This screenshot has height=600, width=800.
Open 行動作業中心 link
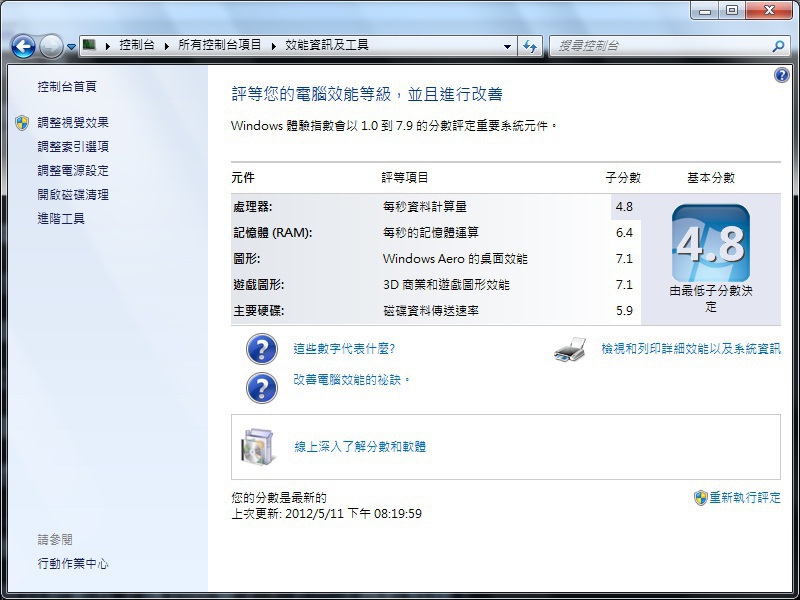tap(73, 563)
